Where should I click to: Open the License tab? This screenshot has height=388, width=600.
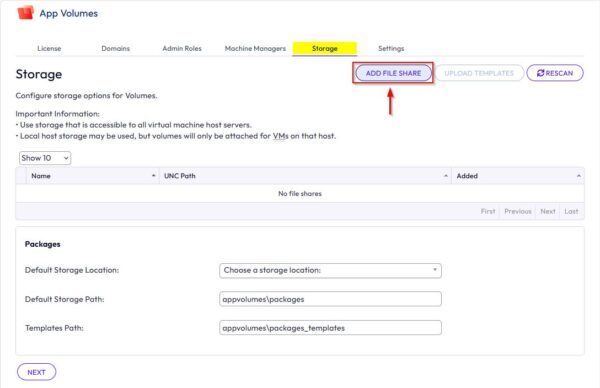[x=49, y=49]
